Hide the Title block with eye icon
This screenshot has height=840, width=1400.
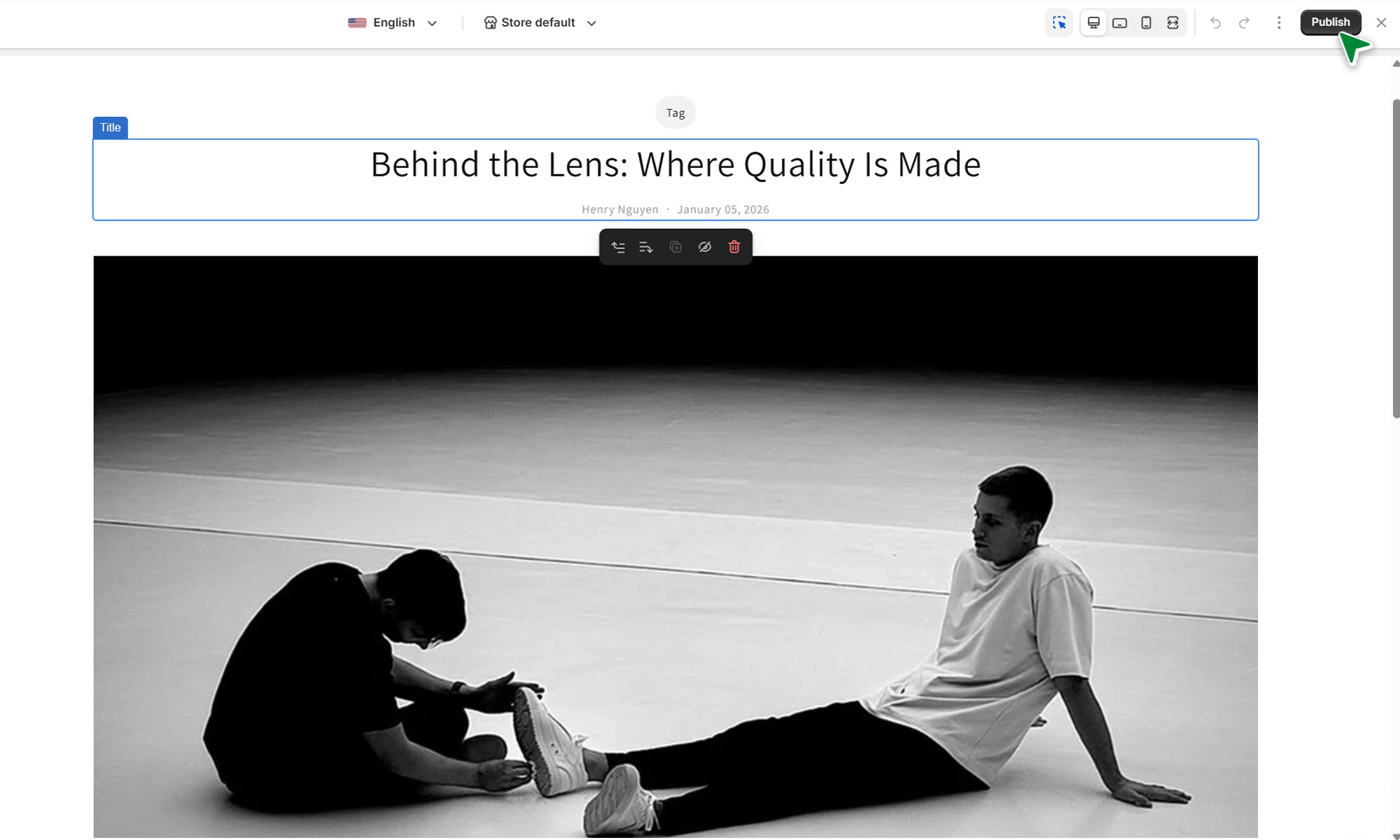(x=705, y=247)
